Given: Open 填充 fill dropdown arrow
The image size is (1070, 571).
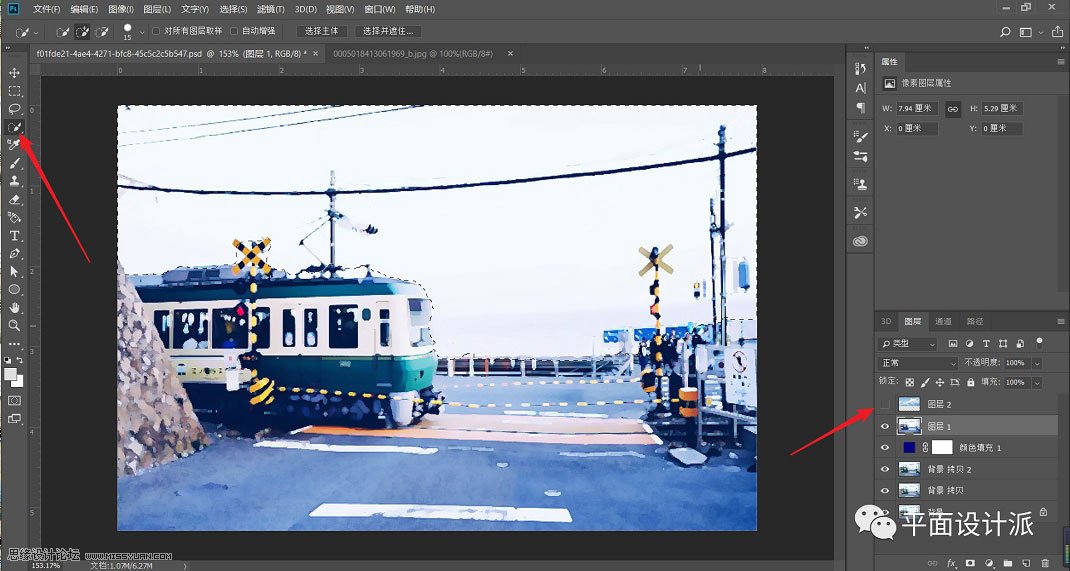Looking at the screenshot, I should 1038,383.
